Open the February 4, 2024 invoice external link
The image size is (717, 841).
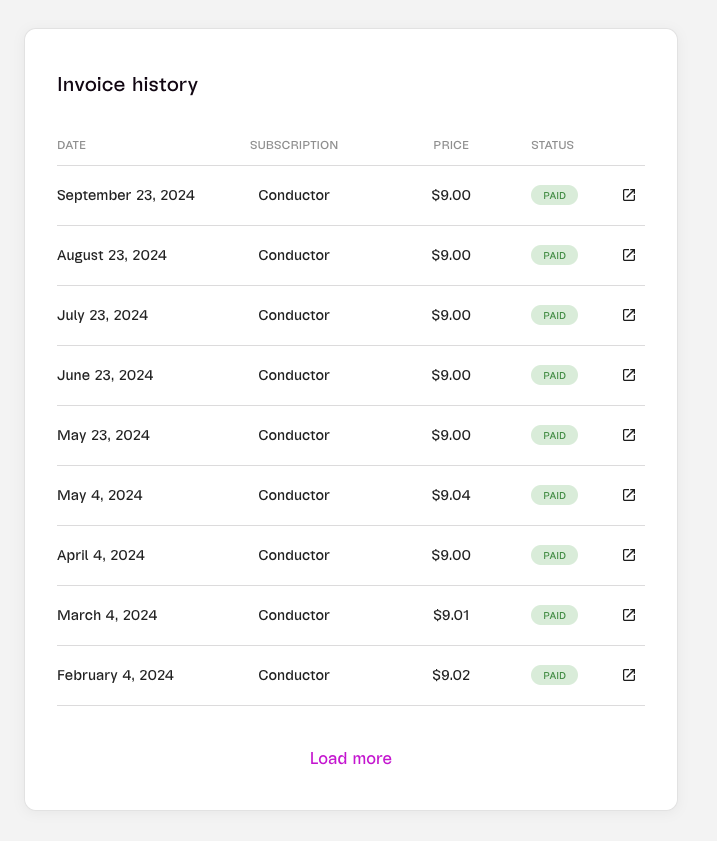pyautogui.click(x=629, y=675)
